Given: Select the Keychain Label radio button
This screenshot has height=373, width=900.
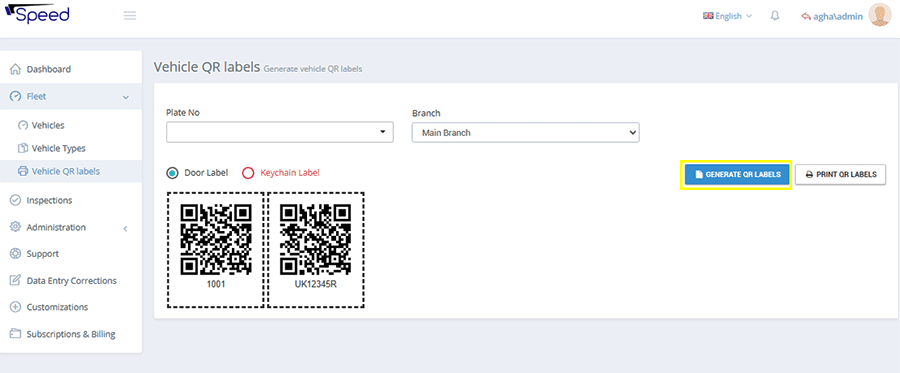Looking at the screenshot, I should (248, 173).
